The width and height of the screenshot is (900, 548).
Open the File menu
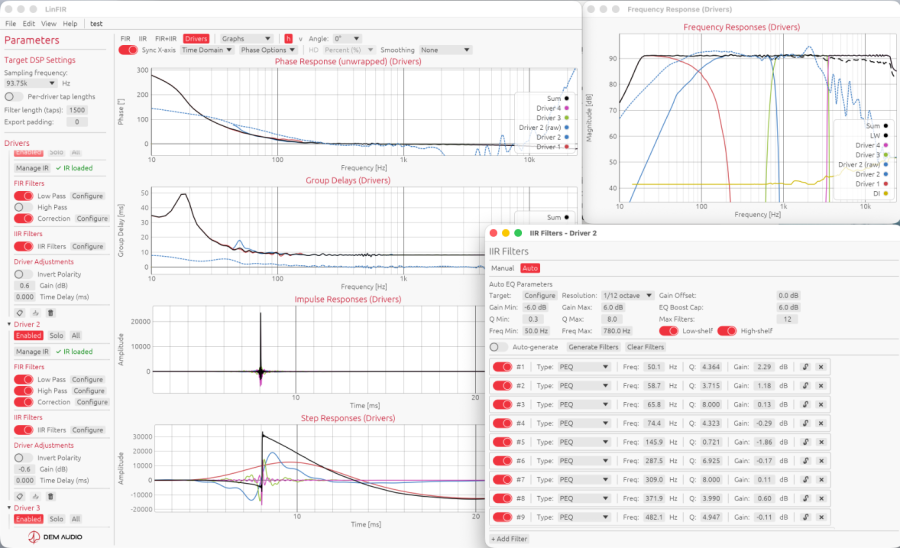click(10, 23)
